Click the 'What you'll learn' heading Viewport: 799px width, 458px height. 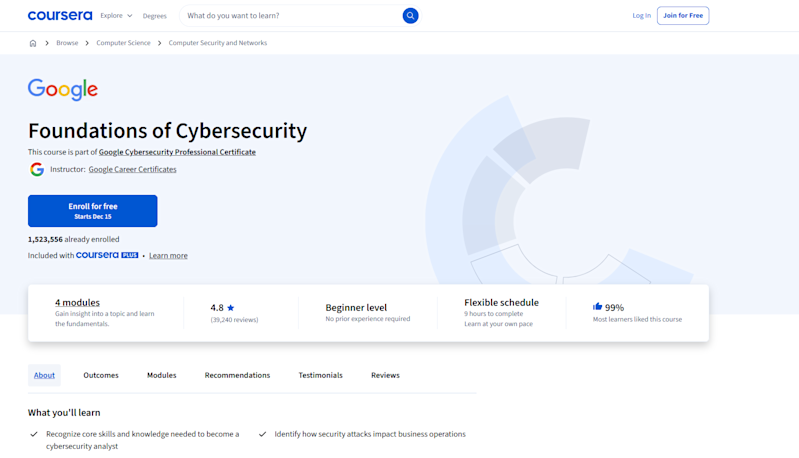click(64, 413)
